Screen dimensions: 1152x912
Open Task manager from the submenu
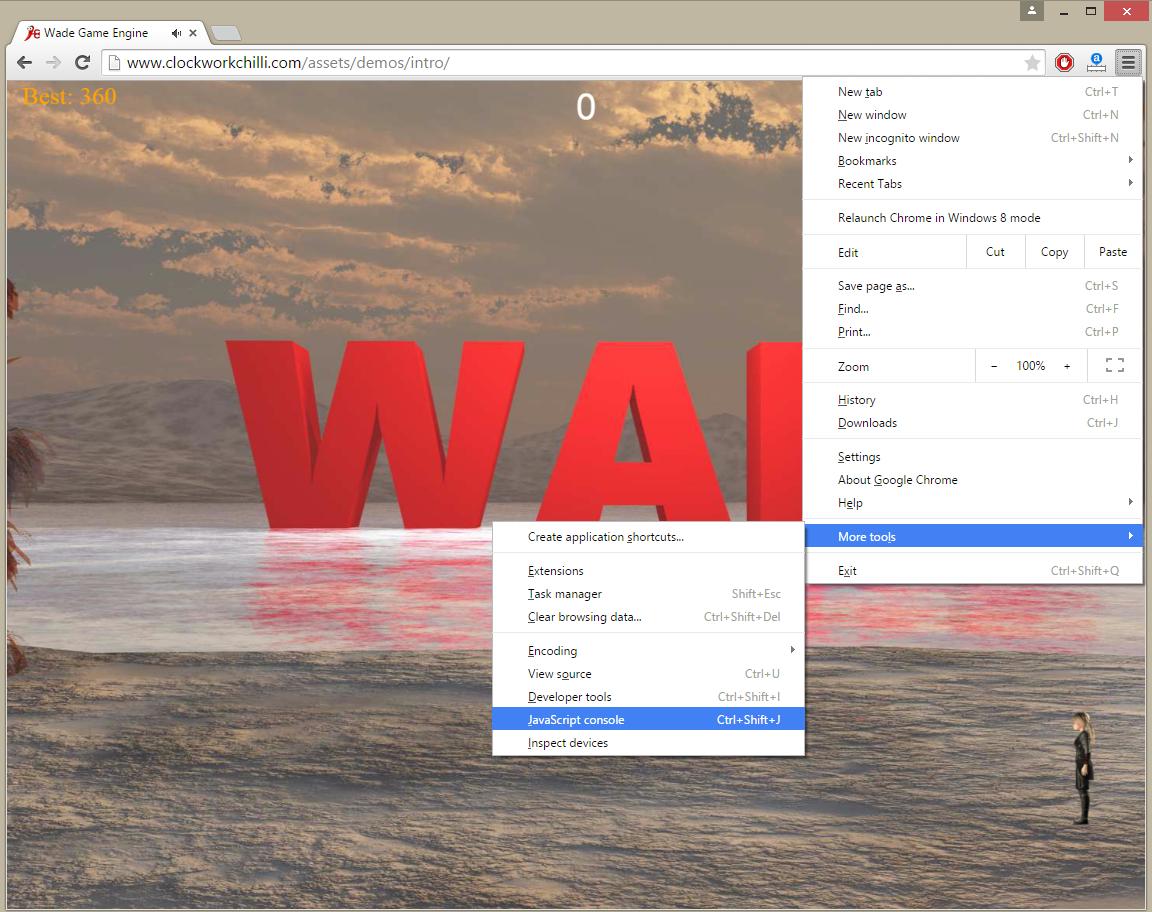(x=648, y=594)
